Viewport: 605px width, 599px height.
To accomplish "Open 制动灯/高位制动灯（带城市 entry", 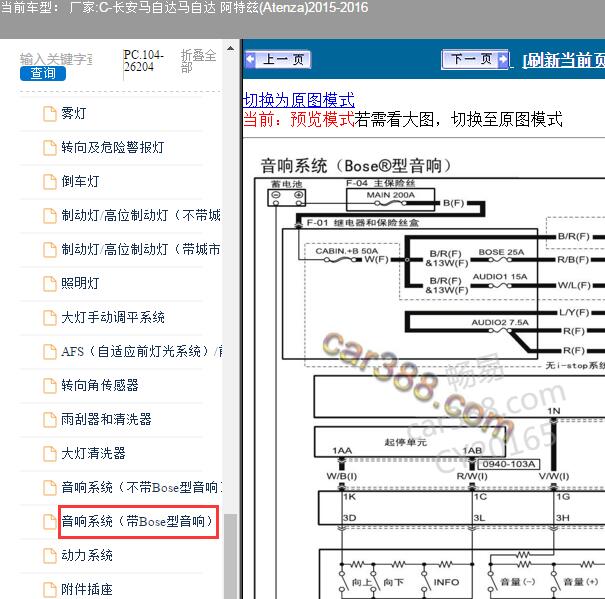I will (x=141, y=249).
